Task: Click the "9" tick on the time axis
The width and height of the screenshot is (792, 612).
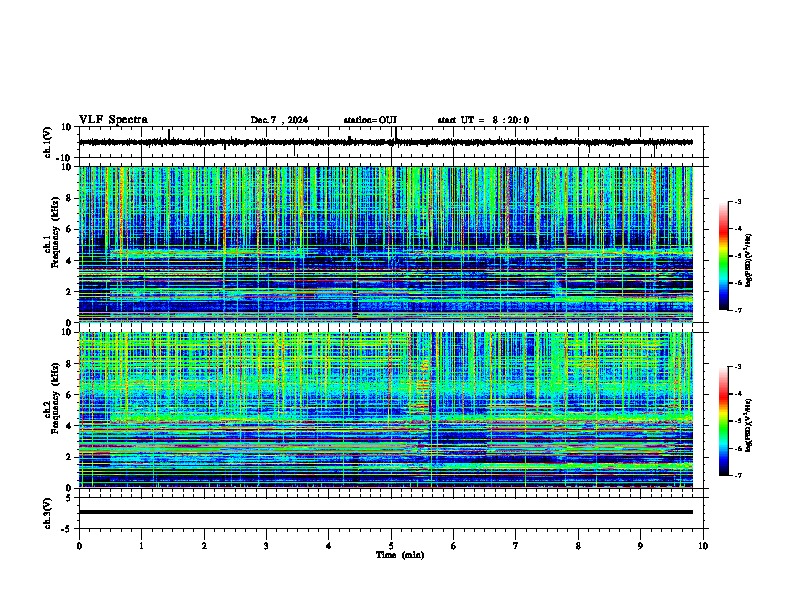Action: tap(640, 546)
